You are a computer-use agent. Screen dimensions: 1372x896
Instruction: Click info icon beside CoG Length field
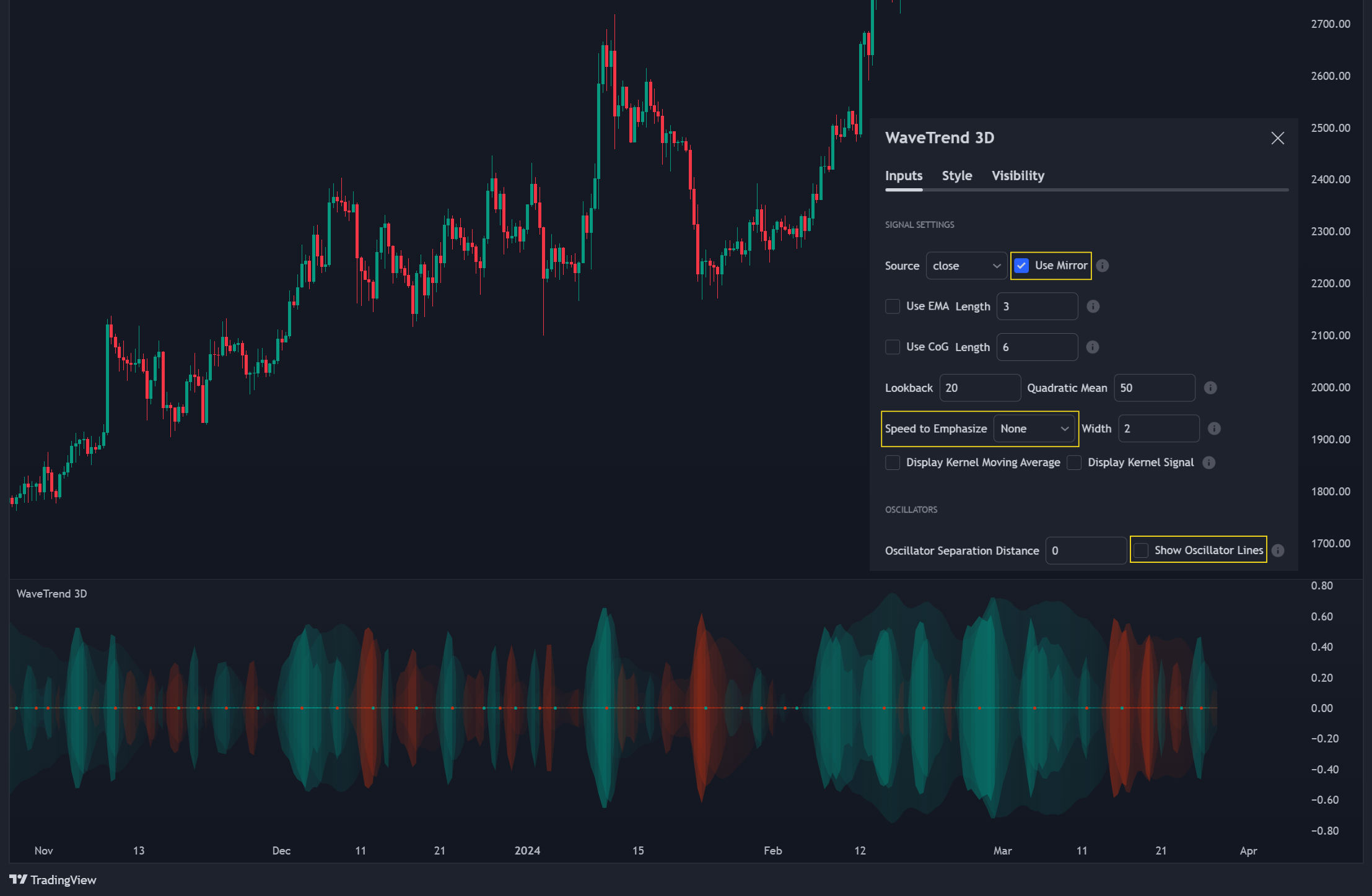pyautogui.click(x=1093, y=347)
